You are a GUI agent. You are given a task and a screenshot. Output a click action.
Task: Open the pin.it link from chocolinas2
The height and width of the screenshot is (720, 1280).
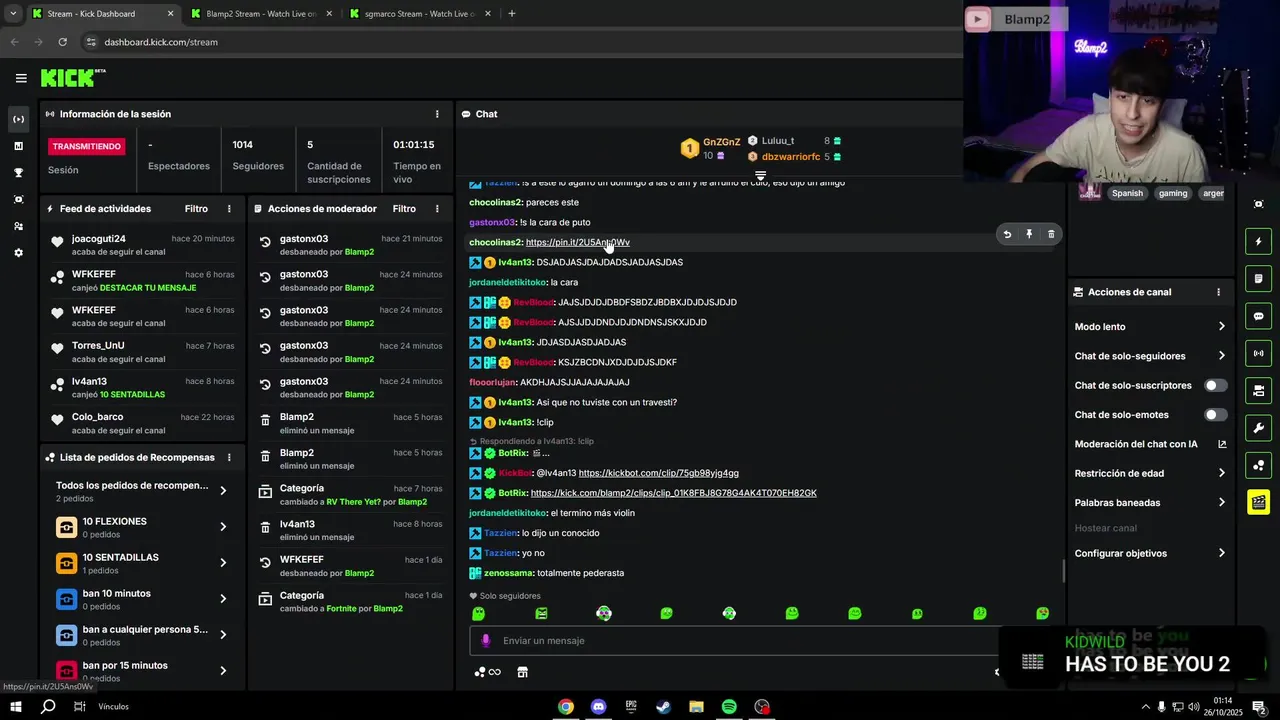coord(577,242)
